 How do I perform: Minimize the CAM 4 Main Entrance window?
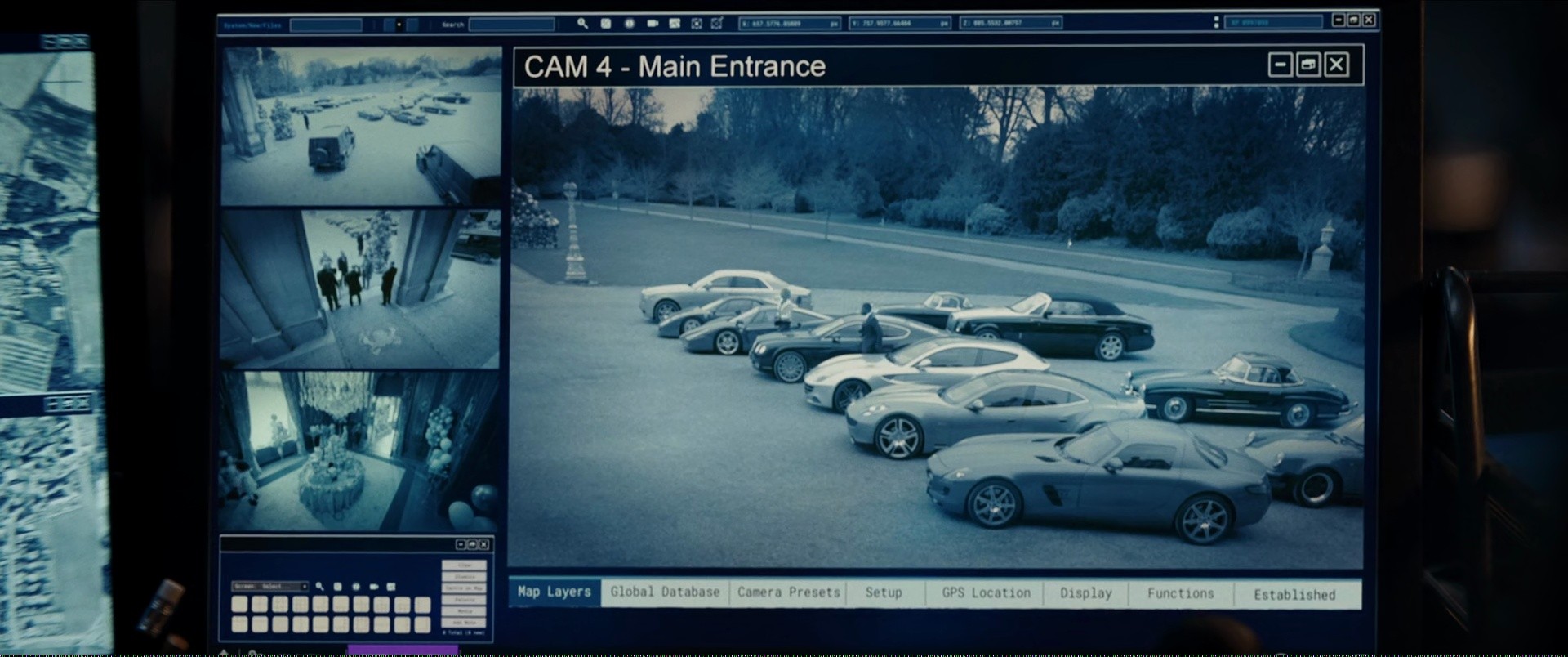click(1280, 65)
